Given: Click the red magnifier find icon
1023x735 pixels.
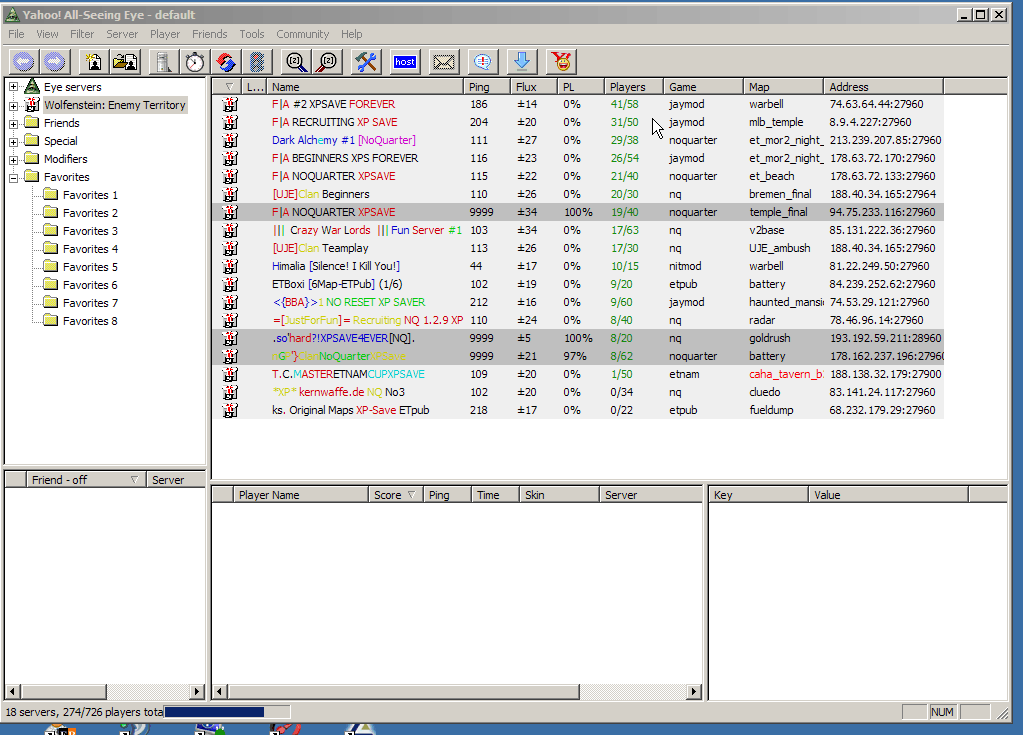Looking at the screenshot, I should [x=328, y=62].
